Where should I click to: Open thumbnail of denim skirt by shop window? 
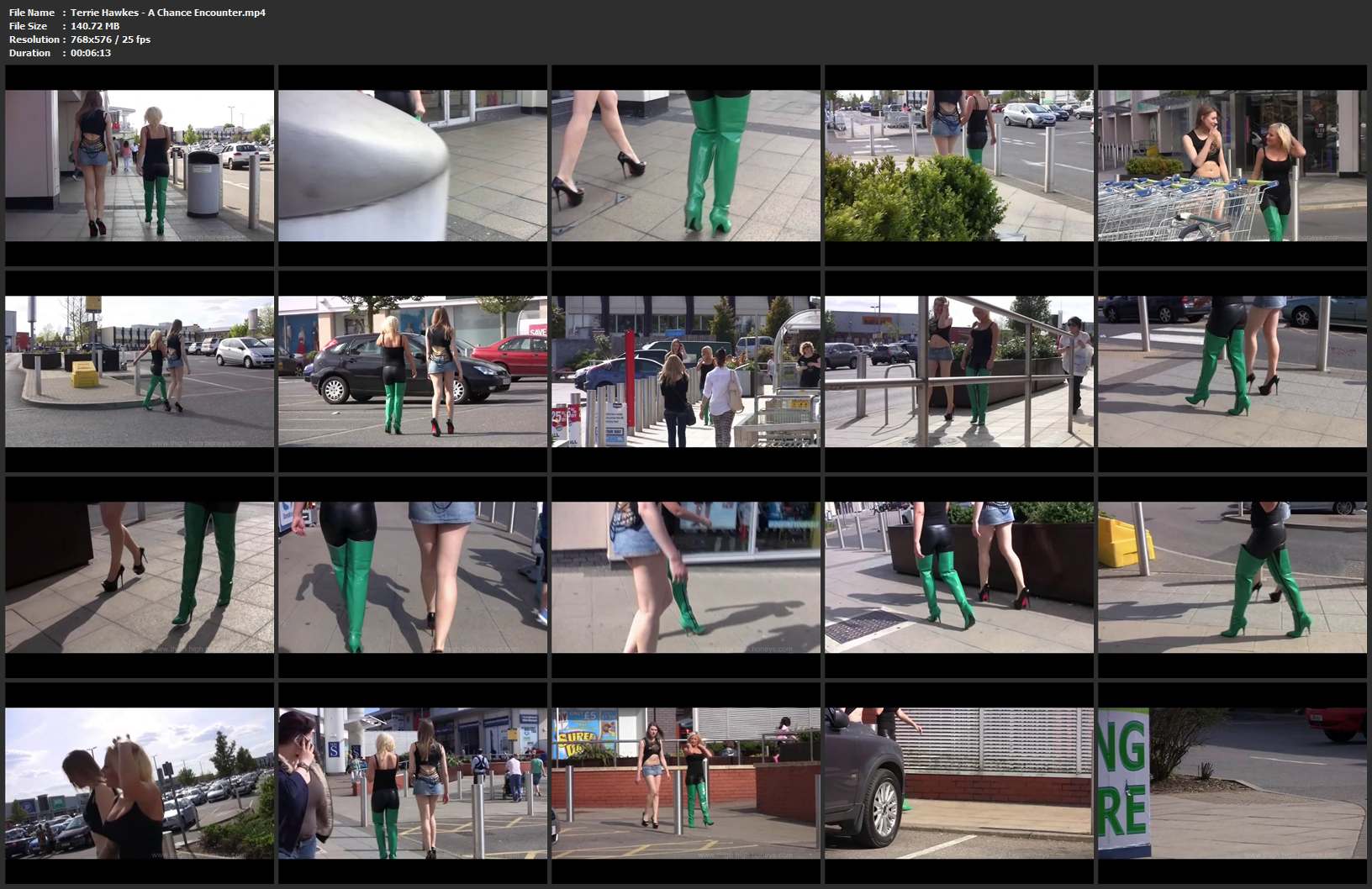pyautogui.click(x=686, y=577)
